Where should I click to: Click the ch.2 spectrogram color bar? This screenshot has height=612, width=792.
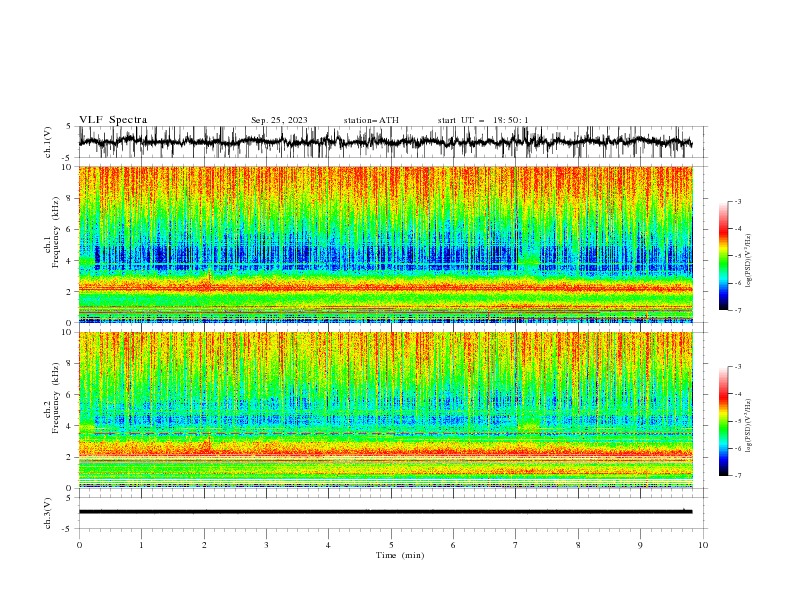click(724, 421)
